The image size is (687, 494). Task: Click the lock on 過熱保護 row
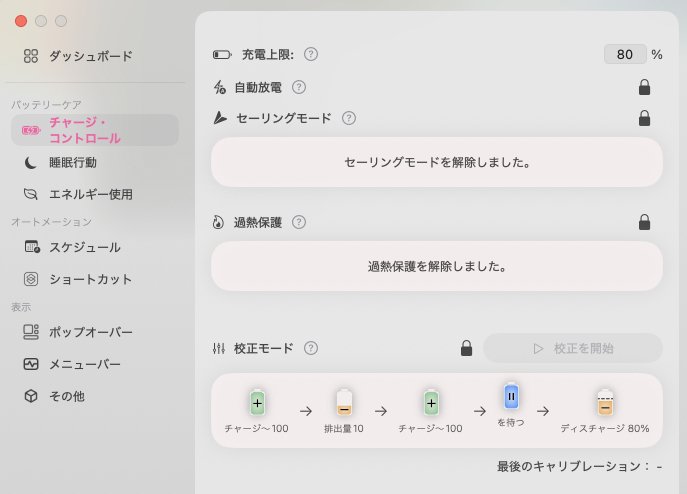click(x=644, y=222)
